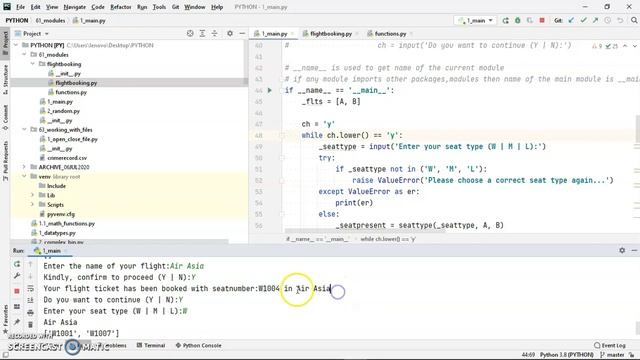Click master Git branch in status bar
This screenshot has width=640, height=360.
[x=612, y=355]
